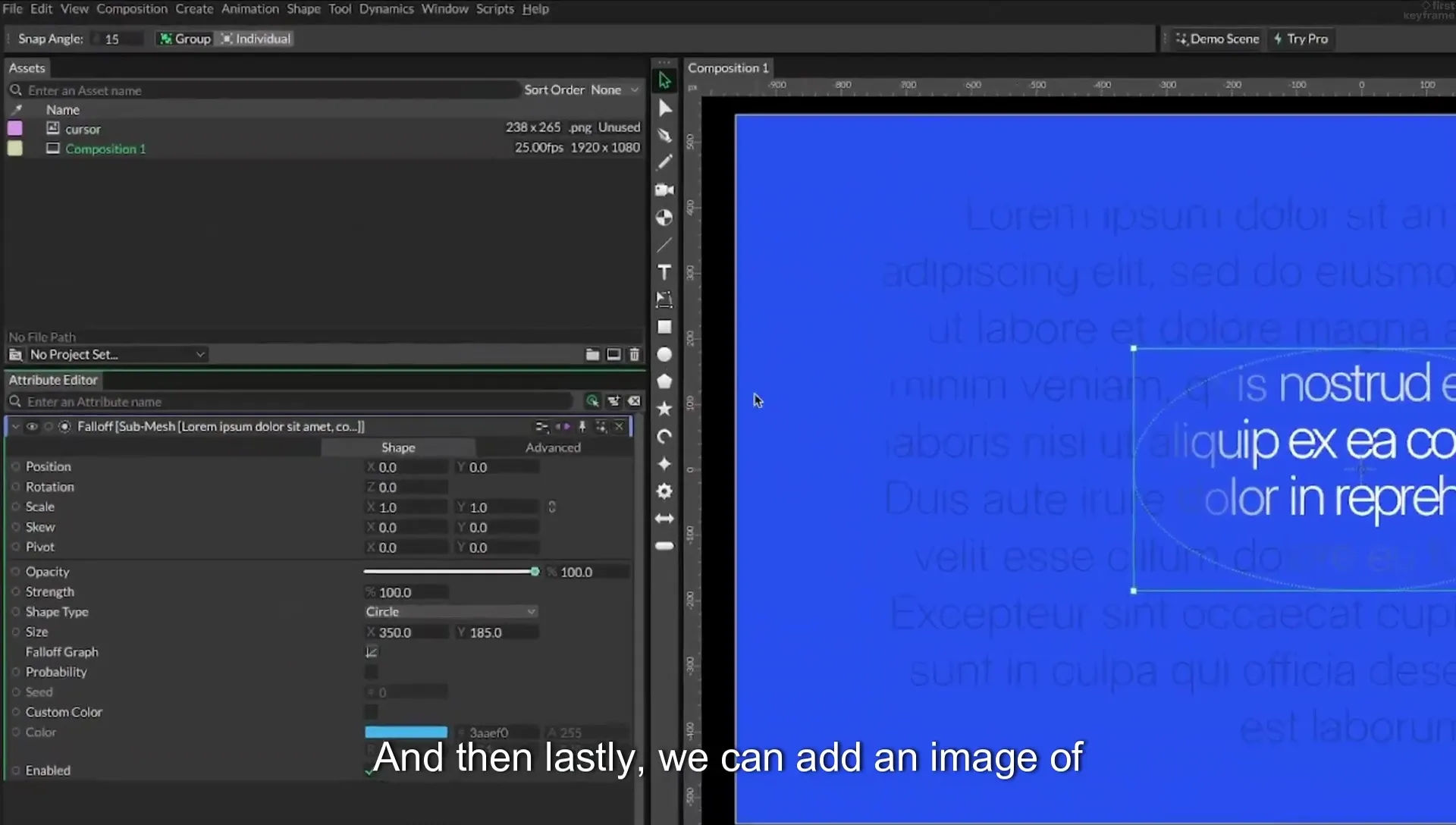Click the Opacity slider handle
This screenshot has width=1456, height=825.
coord(535,572)
